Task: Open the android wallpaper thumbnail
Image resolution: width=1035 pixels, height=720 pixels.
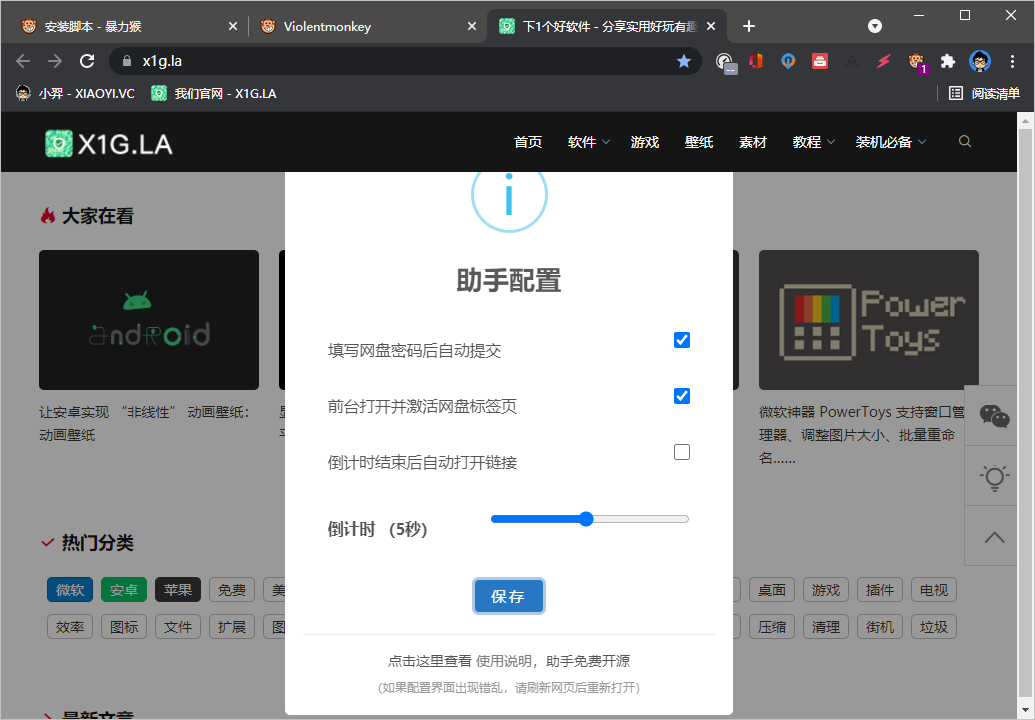Action: [149, 320]
